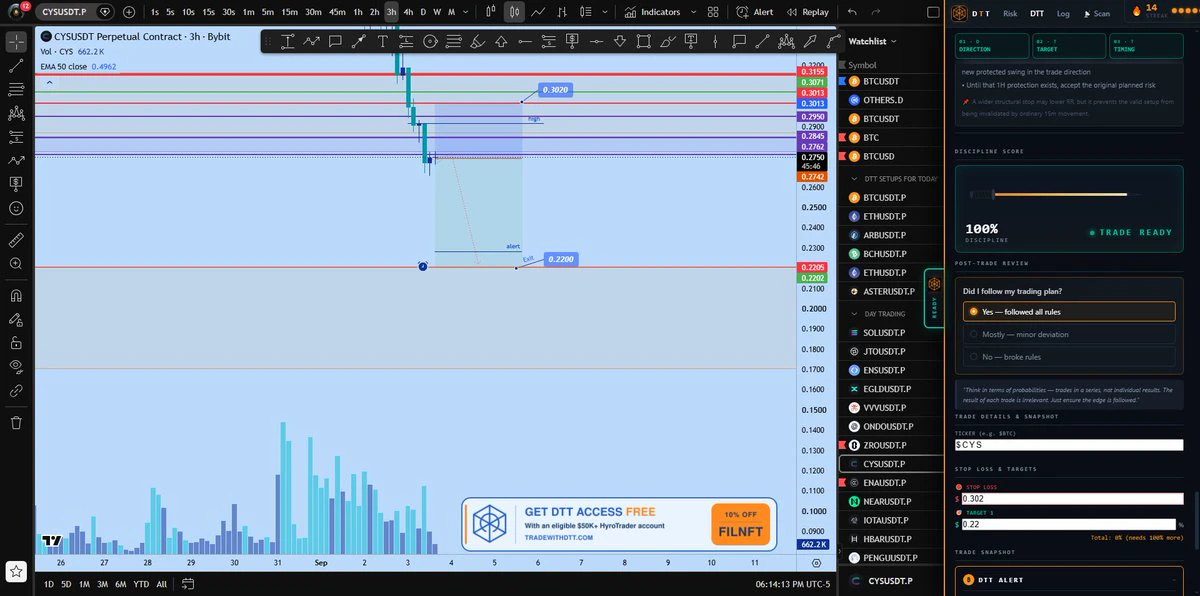Switch to 4h timeframe
The width and height of the screenshot is (1200, 596).
(408, 12)
